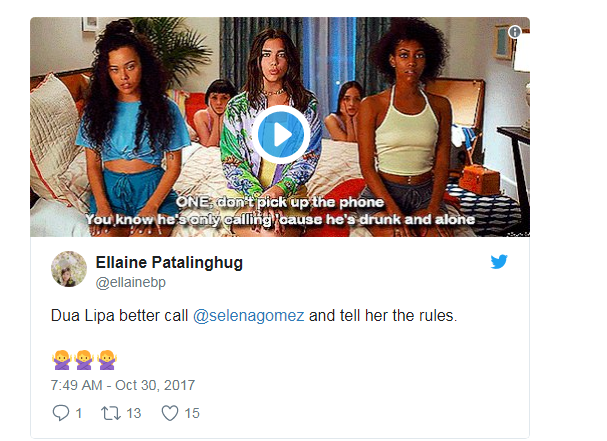Click the first gesturing person emoji
The image size is (607, 441).
[59, 360]
